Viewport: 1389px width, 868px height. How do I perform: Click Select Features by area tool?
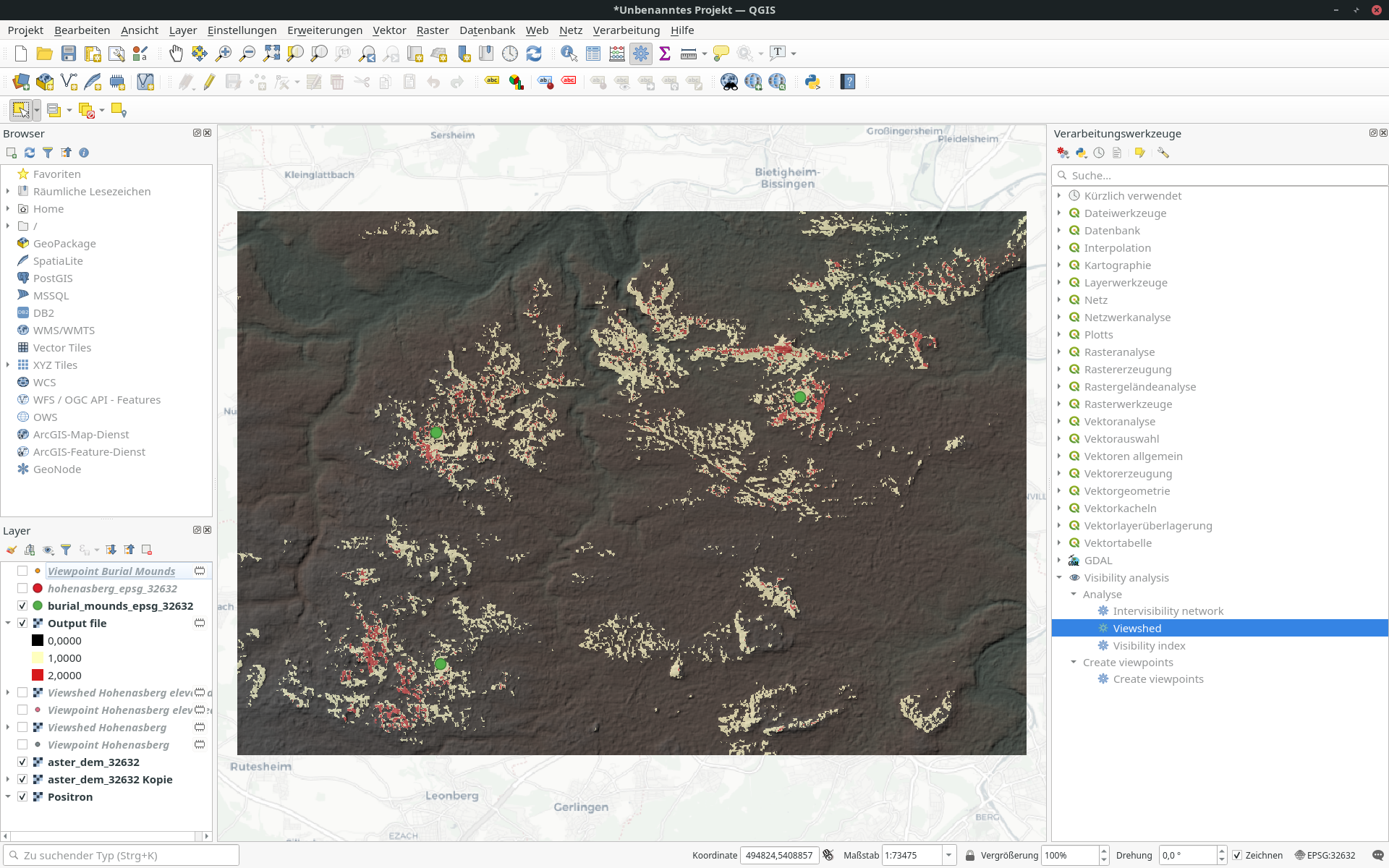click(21, 110)
